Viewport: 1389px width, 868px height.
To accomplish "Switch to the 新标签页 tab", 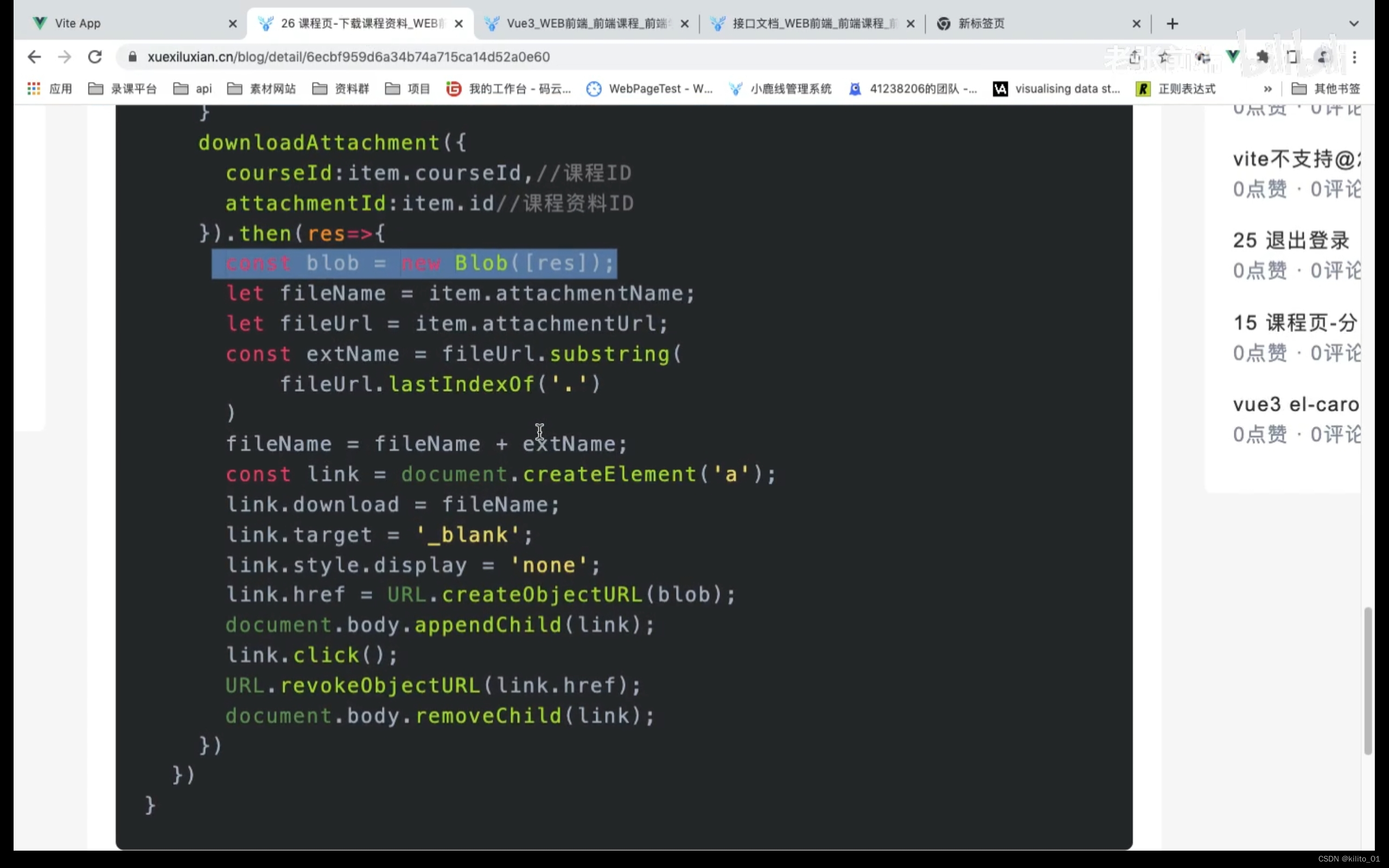I will (1038, 23).
